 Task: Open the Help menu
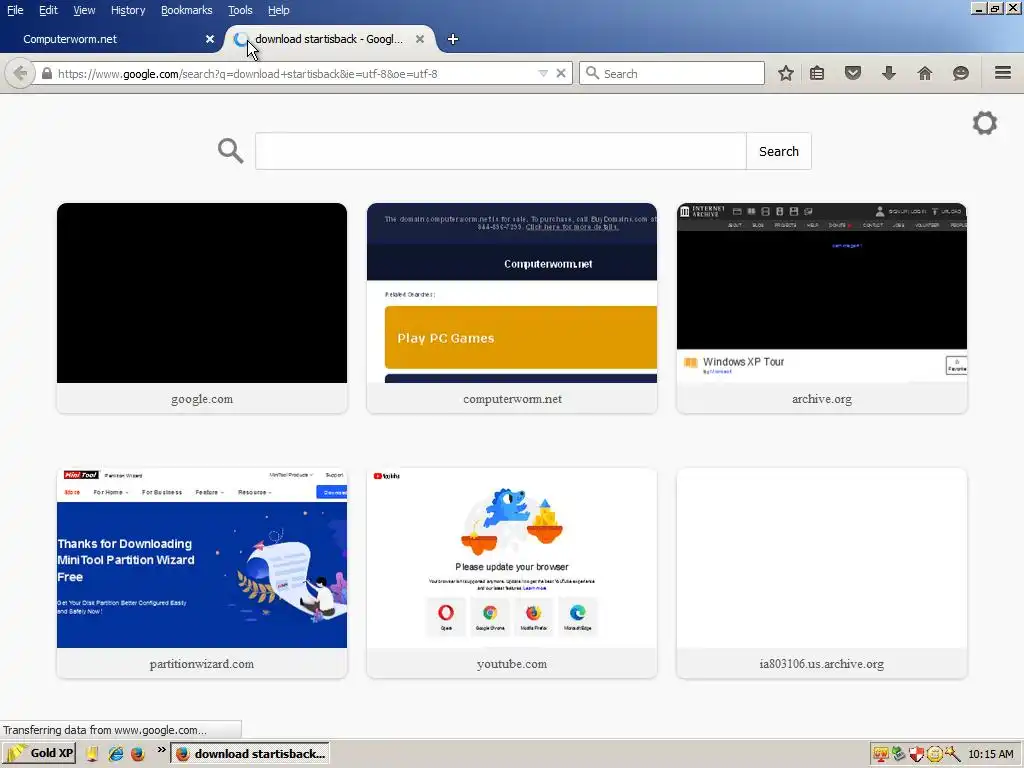(278, 10)
